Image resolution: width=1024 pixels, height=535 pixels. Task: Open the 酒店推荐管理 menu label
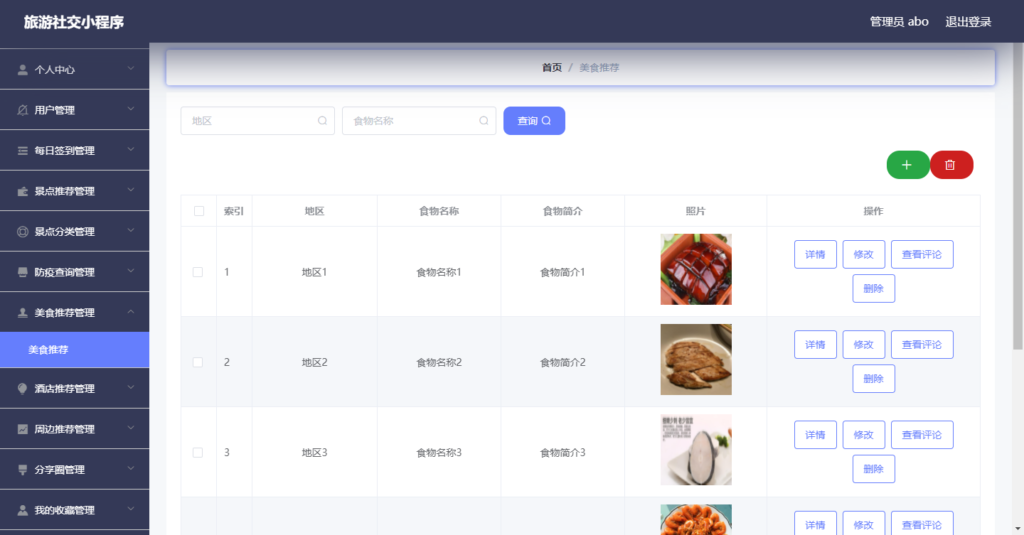(x=65, y=389)
